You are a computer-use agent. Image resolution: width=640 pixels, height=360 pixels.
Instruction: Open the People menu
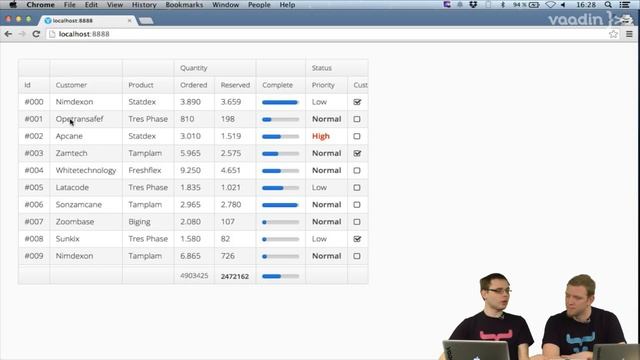pyautogui.click(x=259, y=5)
